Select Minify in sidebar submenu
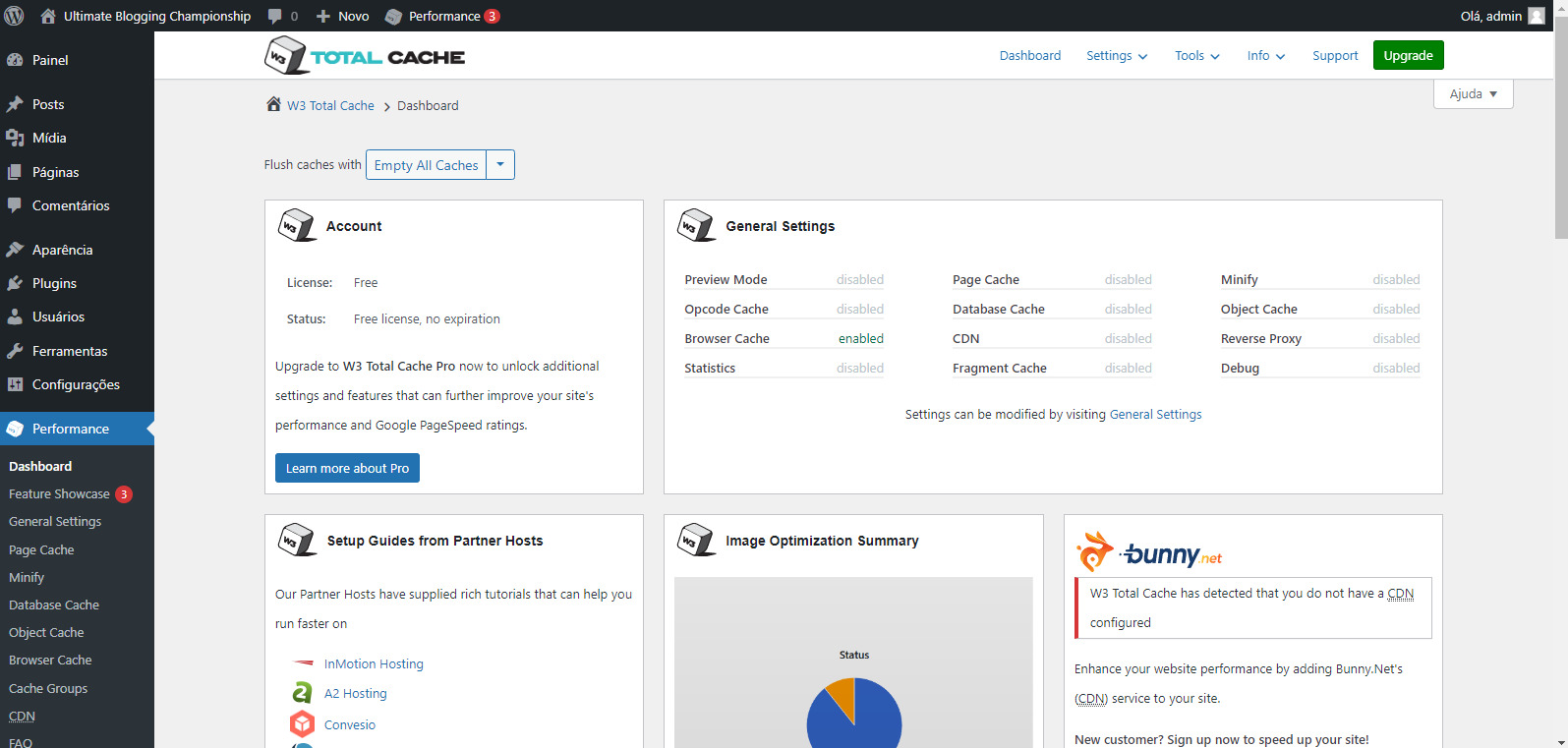 pyautogui.click(x=27, y=578)
